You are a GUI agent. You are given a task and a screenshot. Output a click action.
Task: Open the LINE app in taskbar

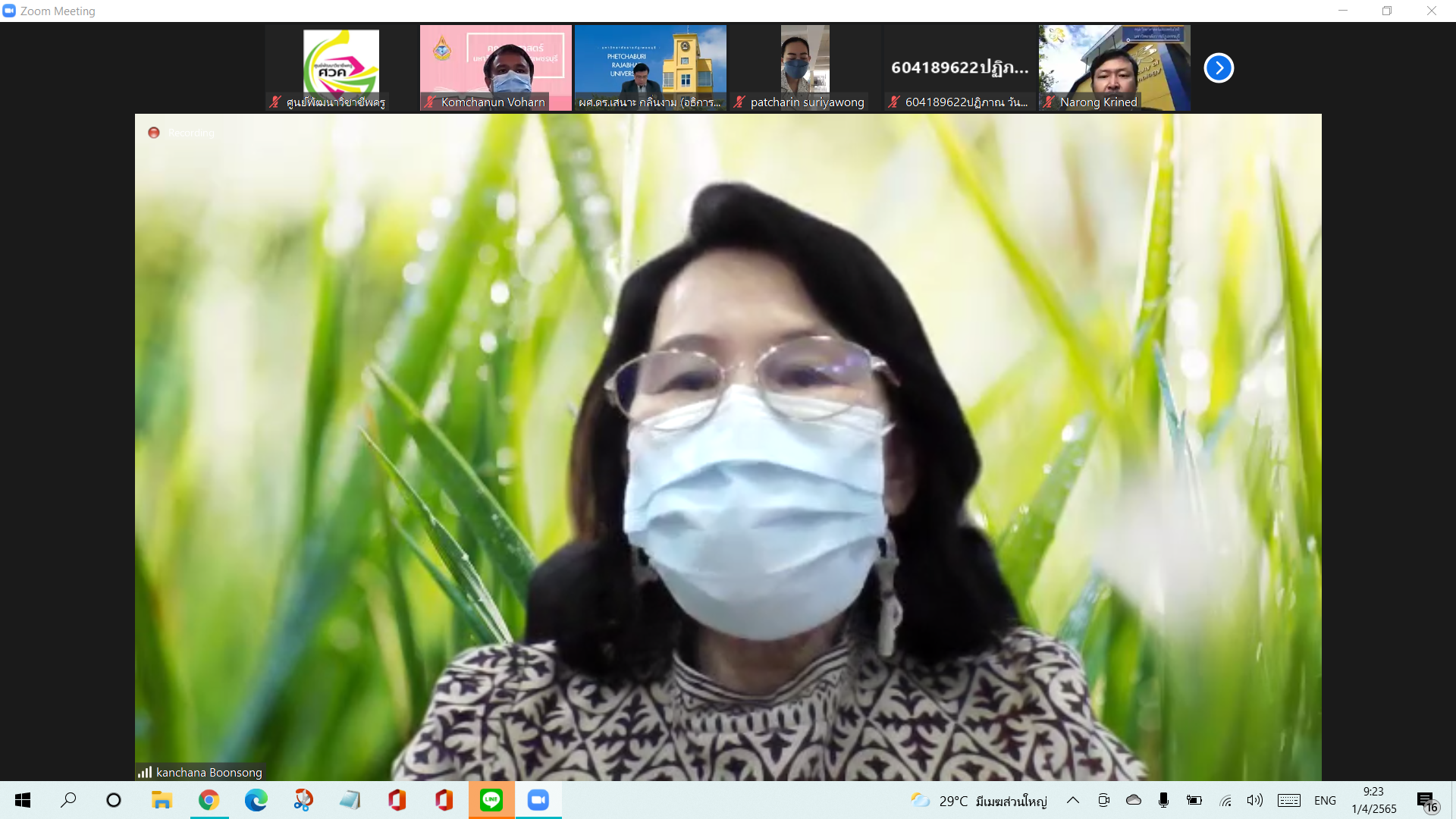pyautogui.click(x=491, y=800)
